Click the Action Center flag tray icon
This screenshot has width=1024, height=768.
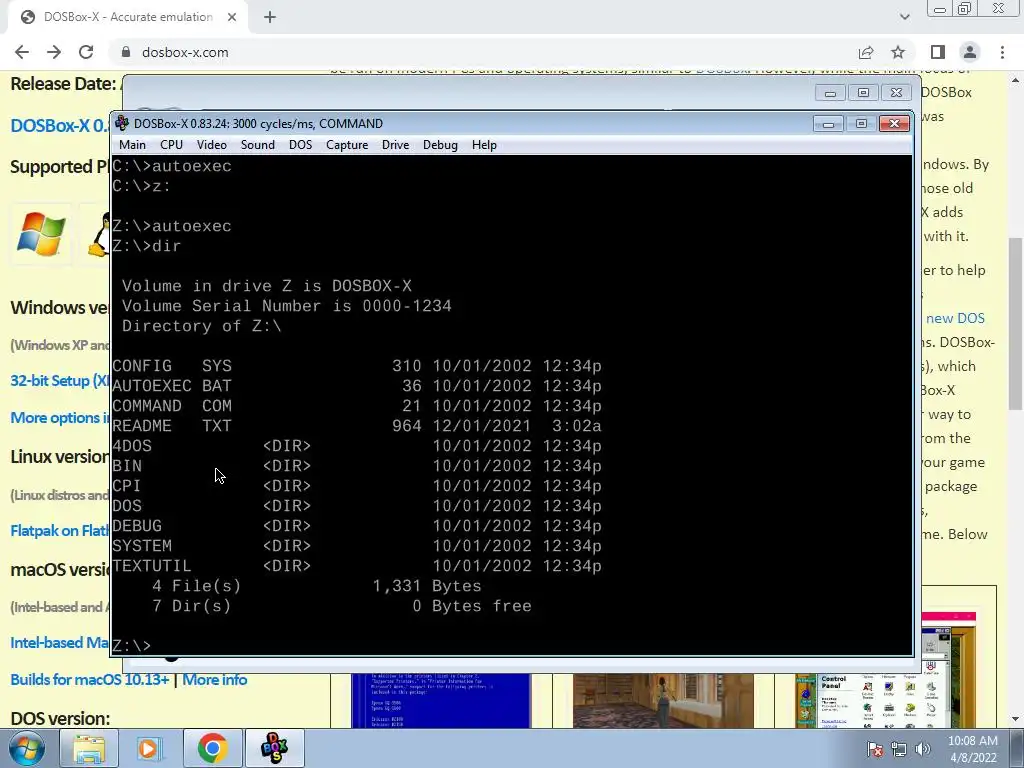click(874, 749)
